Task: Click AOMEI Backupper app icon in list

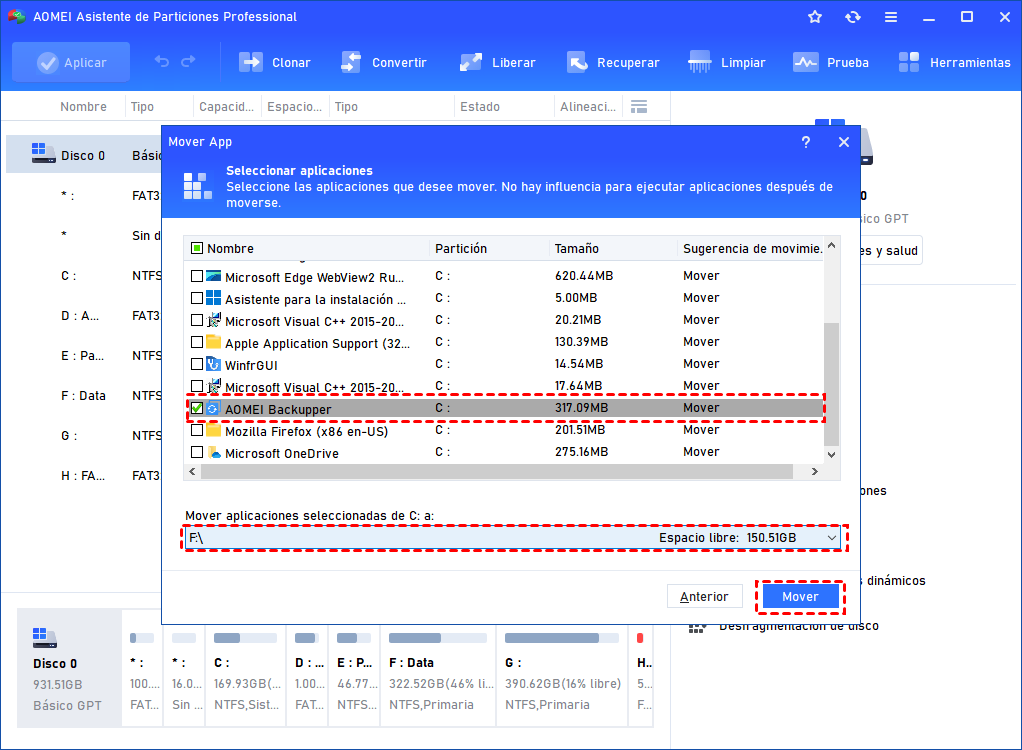Action: click(212, 409)
